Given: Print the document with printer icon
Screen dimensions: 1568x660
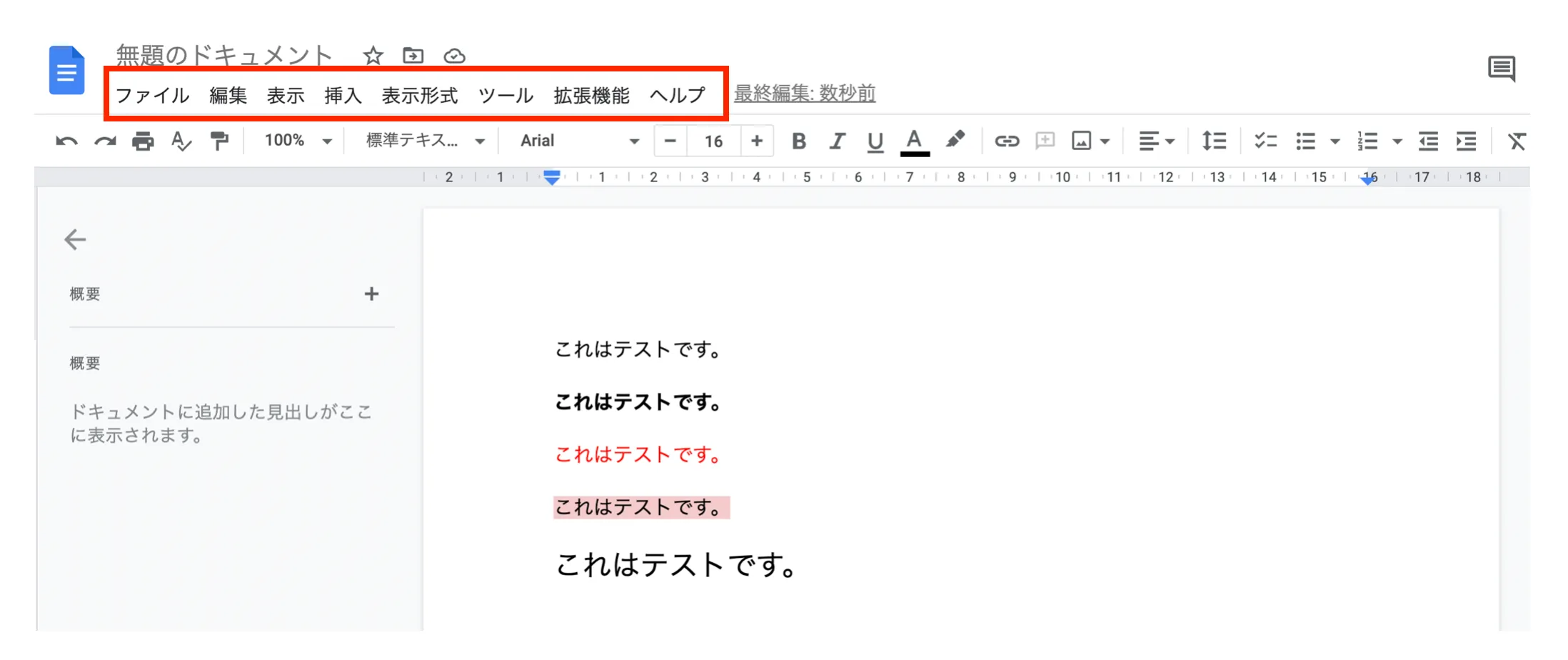Looking at the screenshot, I should (143, 141).
